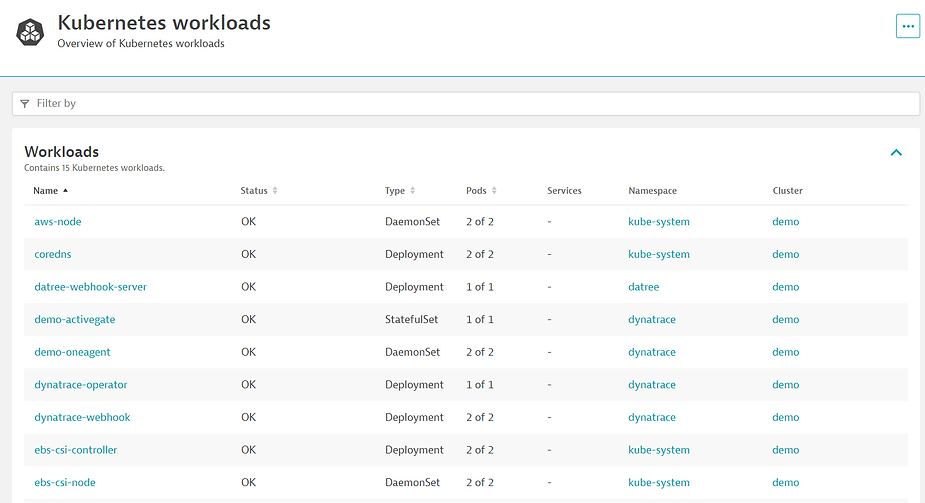Open demo cluster in demo-activegate row

[786, 320]
